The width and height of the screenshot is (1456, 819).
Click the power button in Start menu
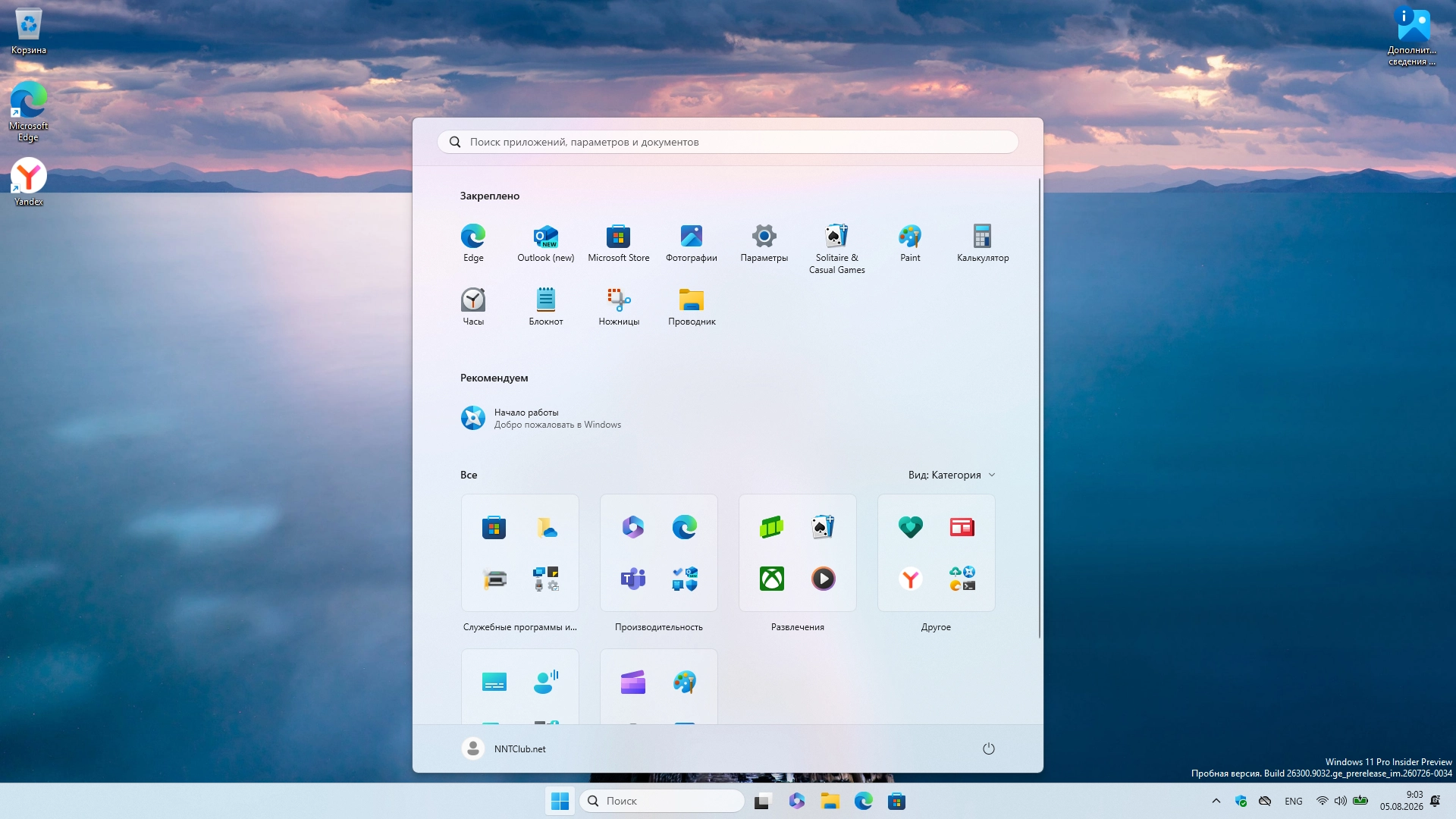989,748
